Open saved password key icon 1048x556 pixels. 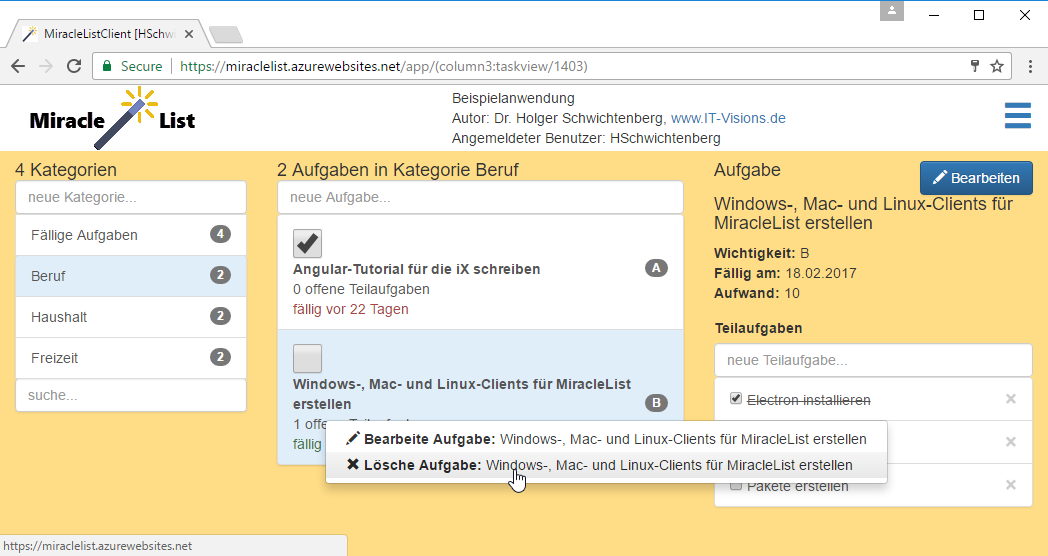(974, 65)
